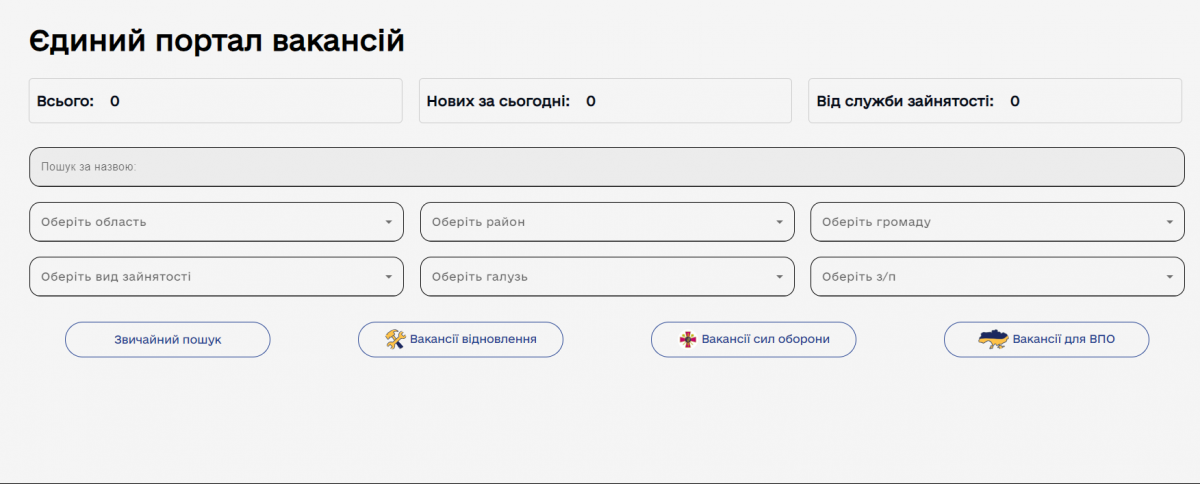Click the Ukraine map icon
The height and width of the screenshot is (484, 1200).
(993, 340)
